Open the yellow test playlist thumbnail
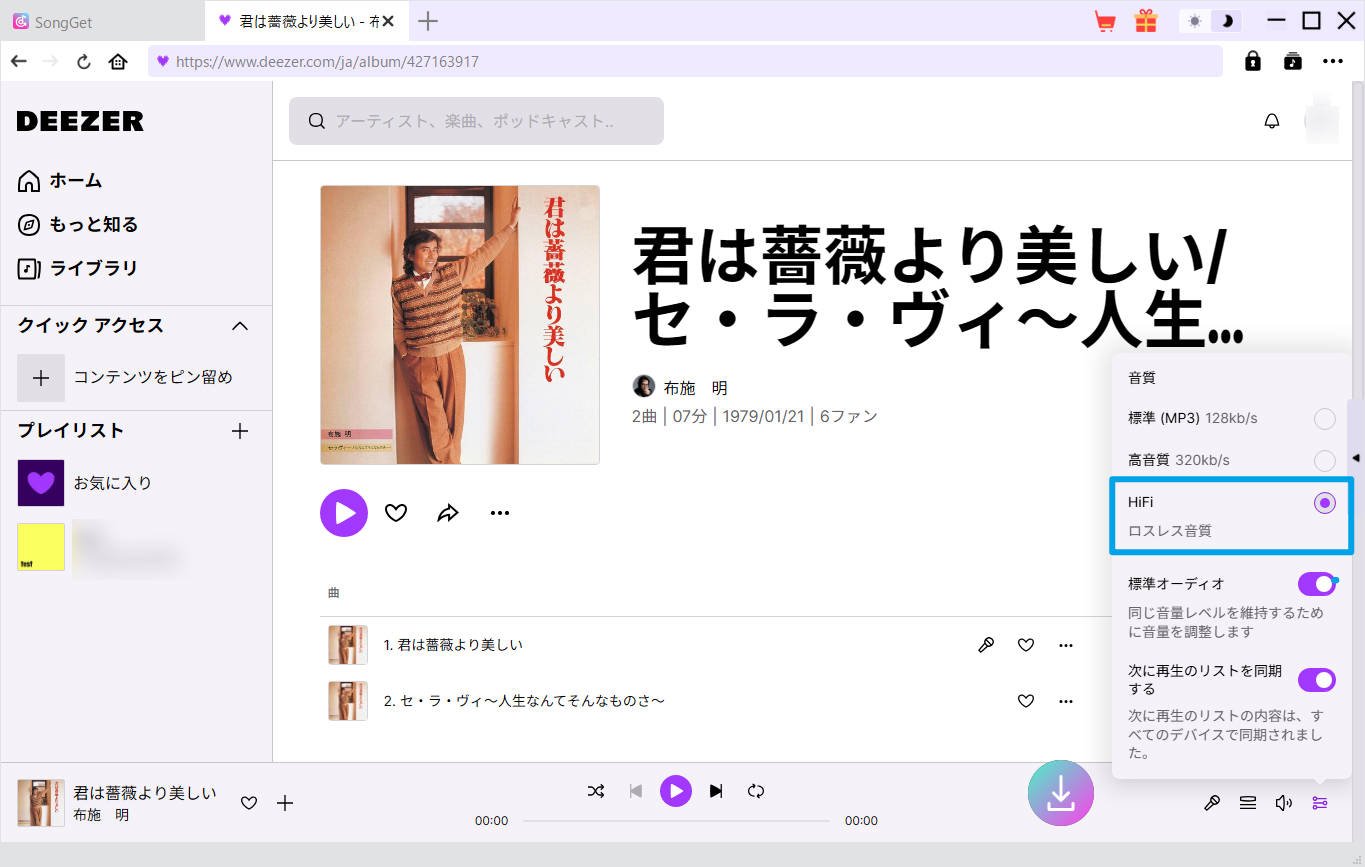This screenshot has width=1365, height=867. click(x=41, y=547)
